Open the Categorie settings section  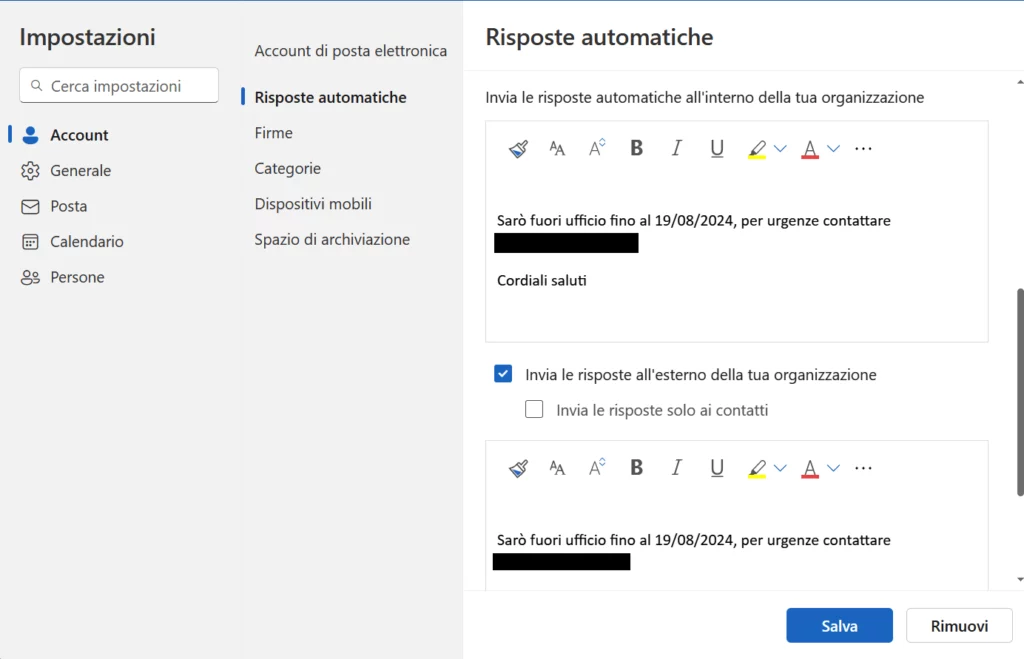(287, 168)
